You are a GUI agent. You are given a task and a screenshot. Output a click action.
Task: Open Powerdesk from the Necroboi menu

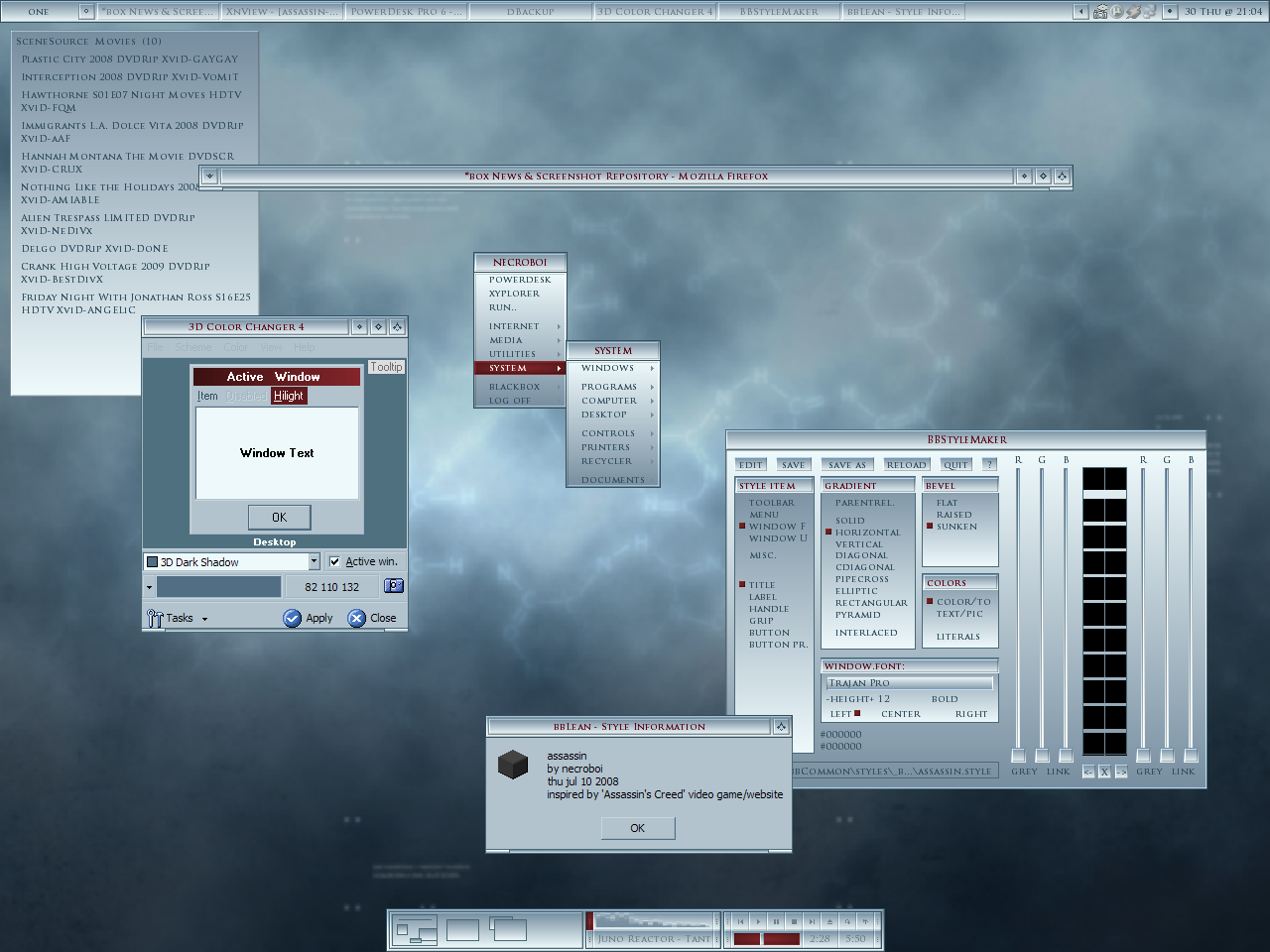[x=520, y=280]
